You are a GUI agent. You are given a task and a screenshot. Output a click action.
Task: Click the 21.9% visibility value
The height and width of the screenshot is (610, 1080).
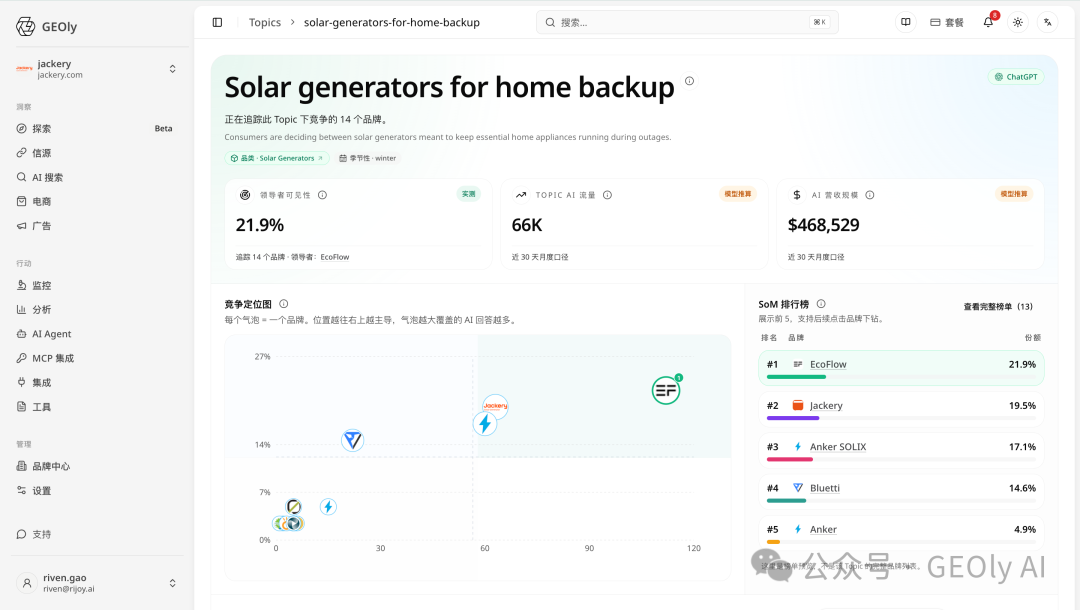pyautogui.click(x=260, y=225)
